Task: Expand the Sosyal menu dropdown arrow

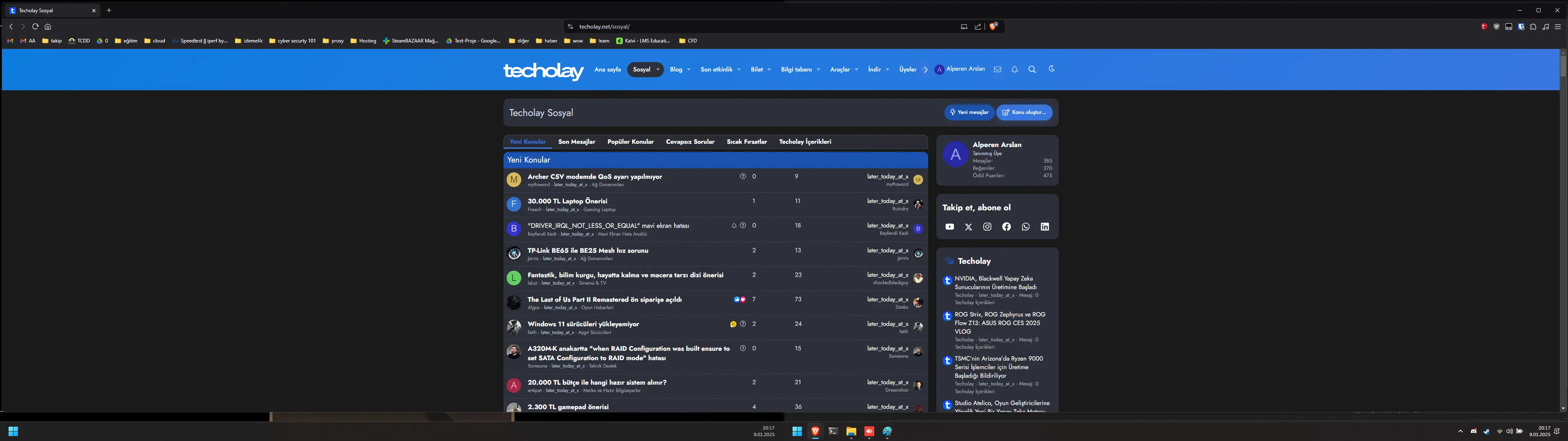Action: click(658, 69)
